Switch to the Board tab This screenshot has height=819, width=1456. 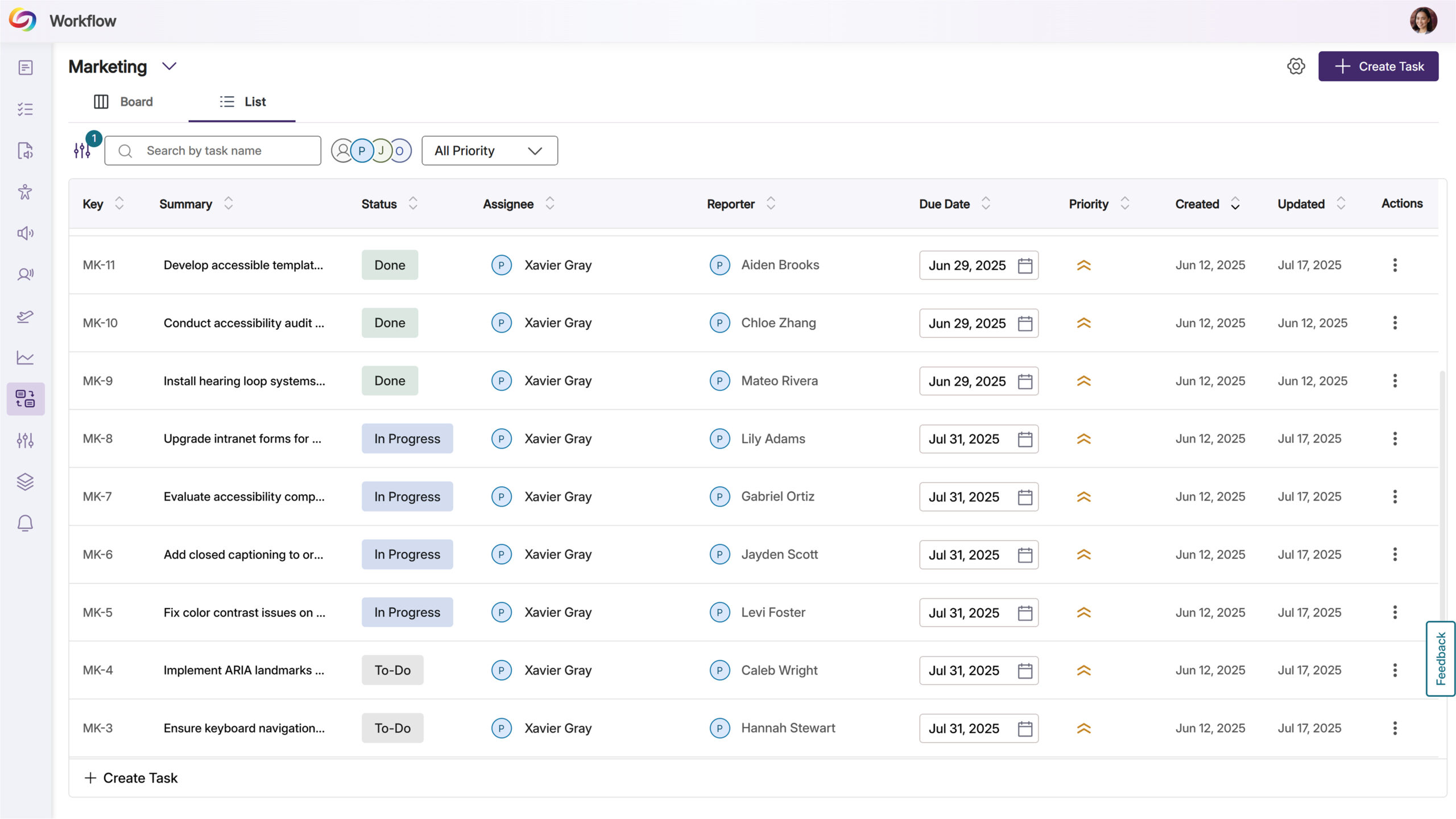tap(123, 102)
